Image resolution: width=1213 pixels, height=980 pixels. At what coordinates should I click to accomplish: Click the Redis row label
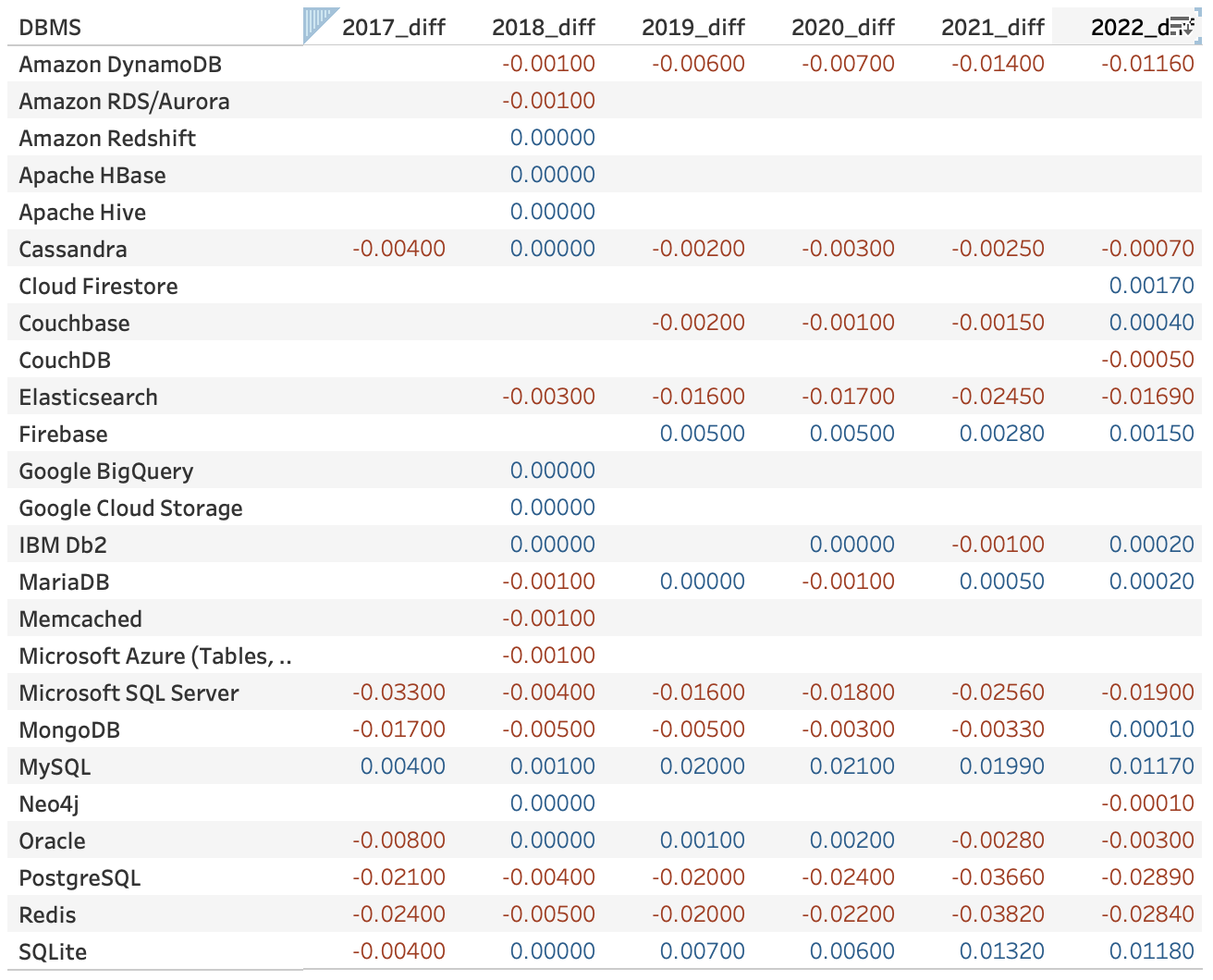pos(47,915)
